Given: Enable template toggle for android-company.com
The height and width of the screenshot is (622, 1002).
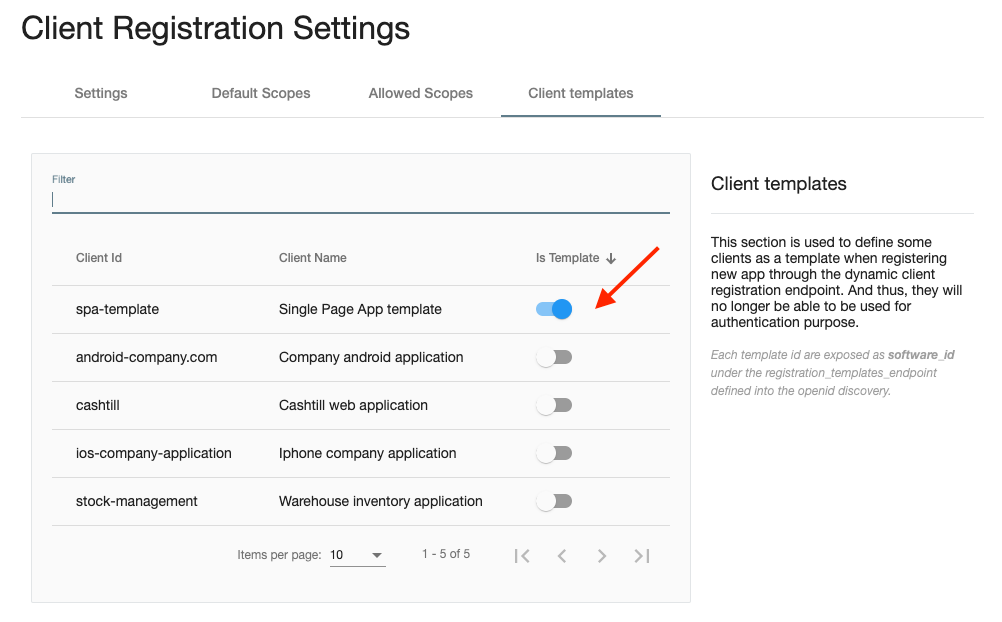Looking at the screenshot, I should [x=554, y=357].
